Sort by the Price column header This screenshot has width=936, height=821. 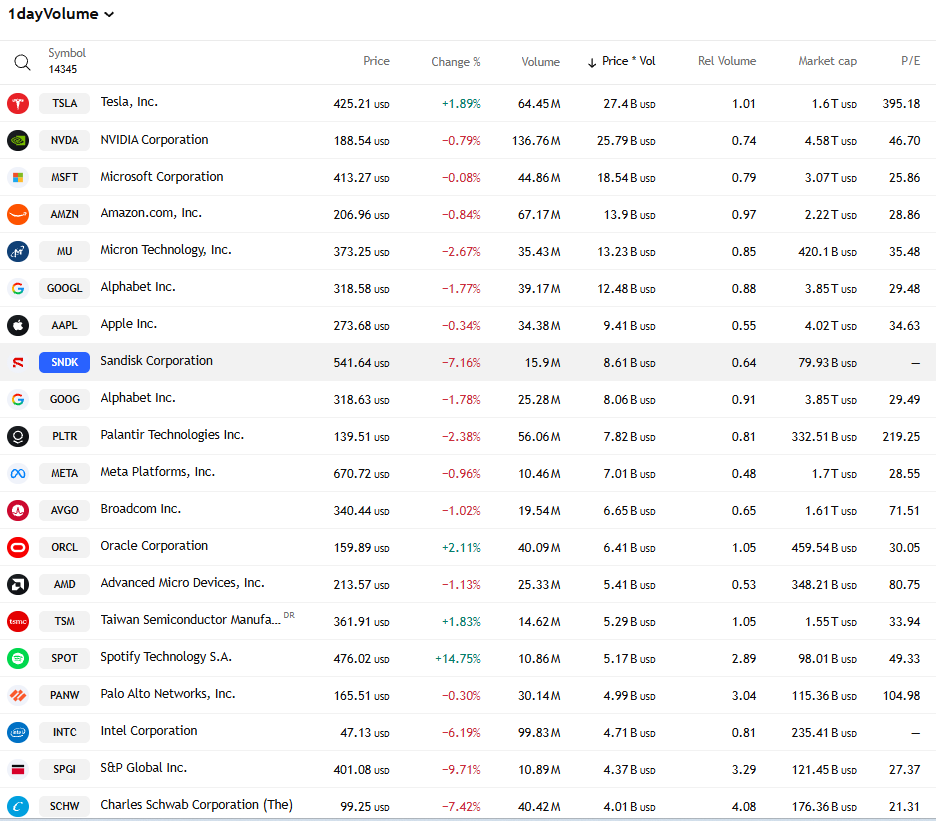[376, 61]
